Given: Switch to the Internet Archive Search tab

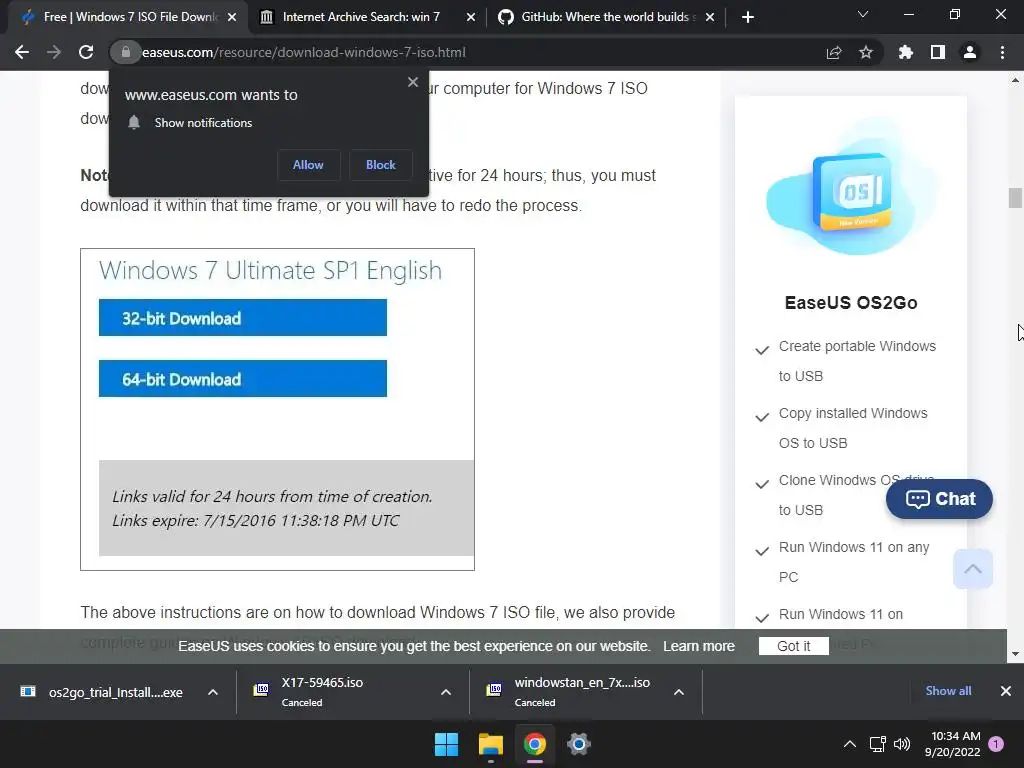Looking at the screenshot, I should point(368,17).
